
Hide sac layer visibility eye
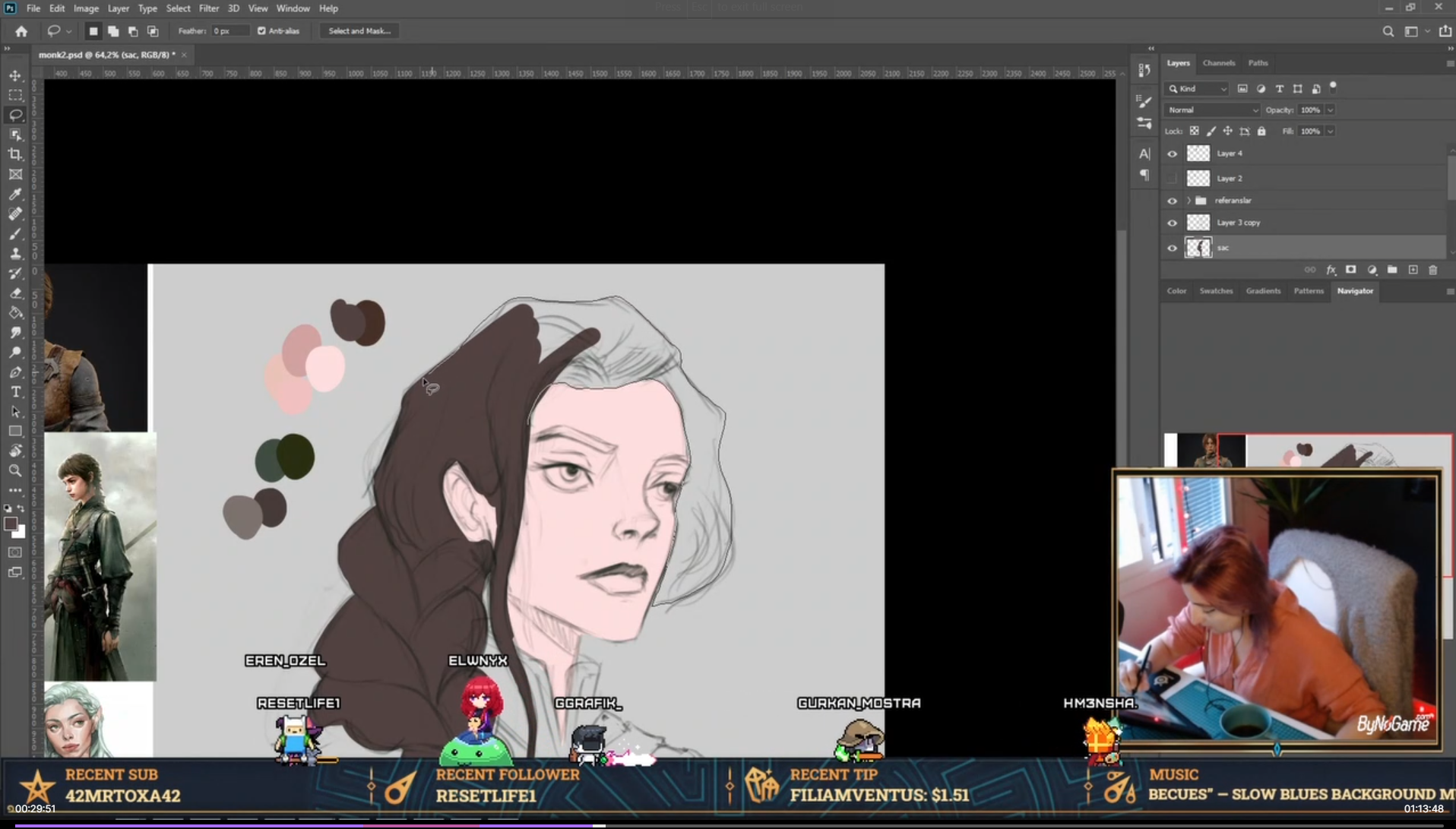pyautogui.click(x=1172, y=248)
